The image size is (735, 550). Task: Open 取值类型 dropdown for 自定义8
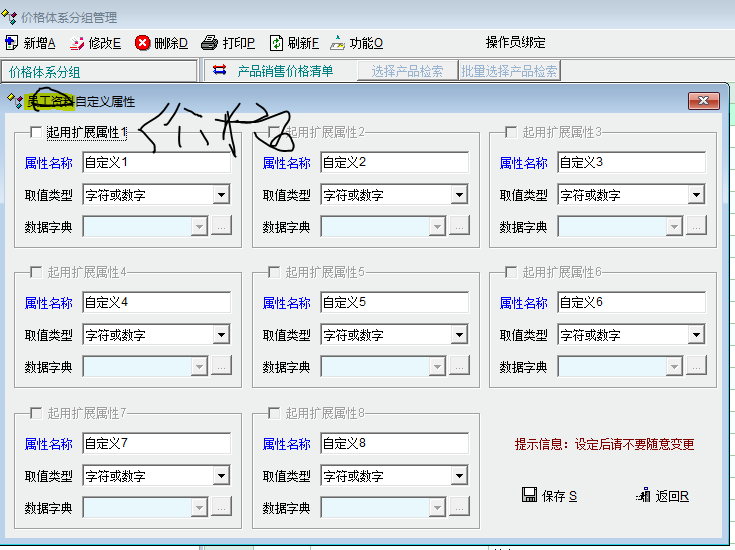tap(459, 476)
